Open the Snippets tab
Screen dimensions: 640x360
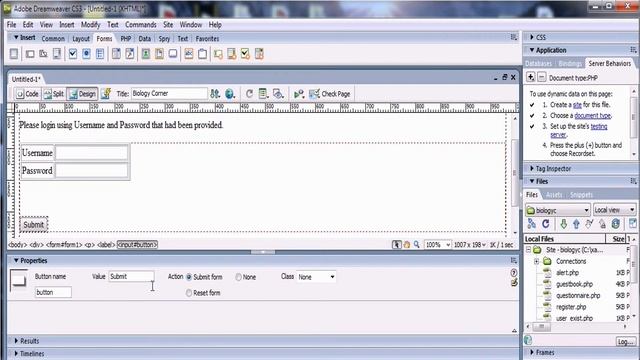tap(581, 195)
